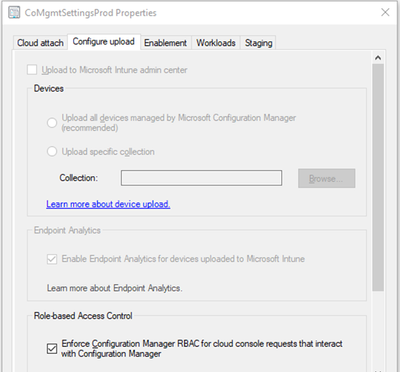
Task: Select the Configure upload tab
Action: 104,42
